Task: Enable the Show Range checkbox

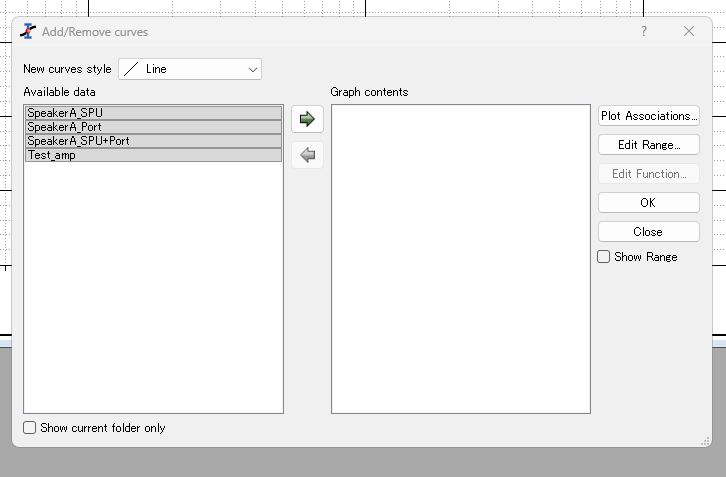Action: tap(604, 257)
